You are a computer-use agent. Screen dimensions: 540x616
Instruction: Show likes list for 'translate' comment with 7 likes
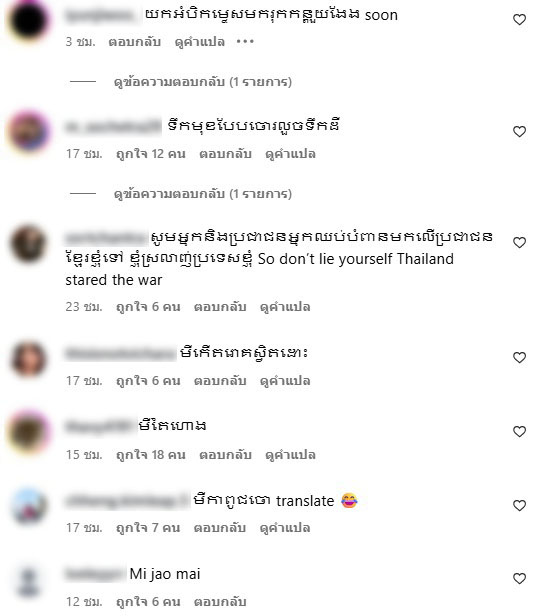148,528
